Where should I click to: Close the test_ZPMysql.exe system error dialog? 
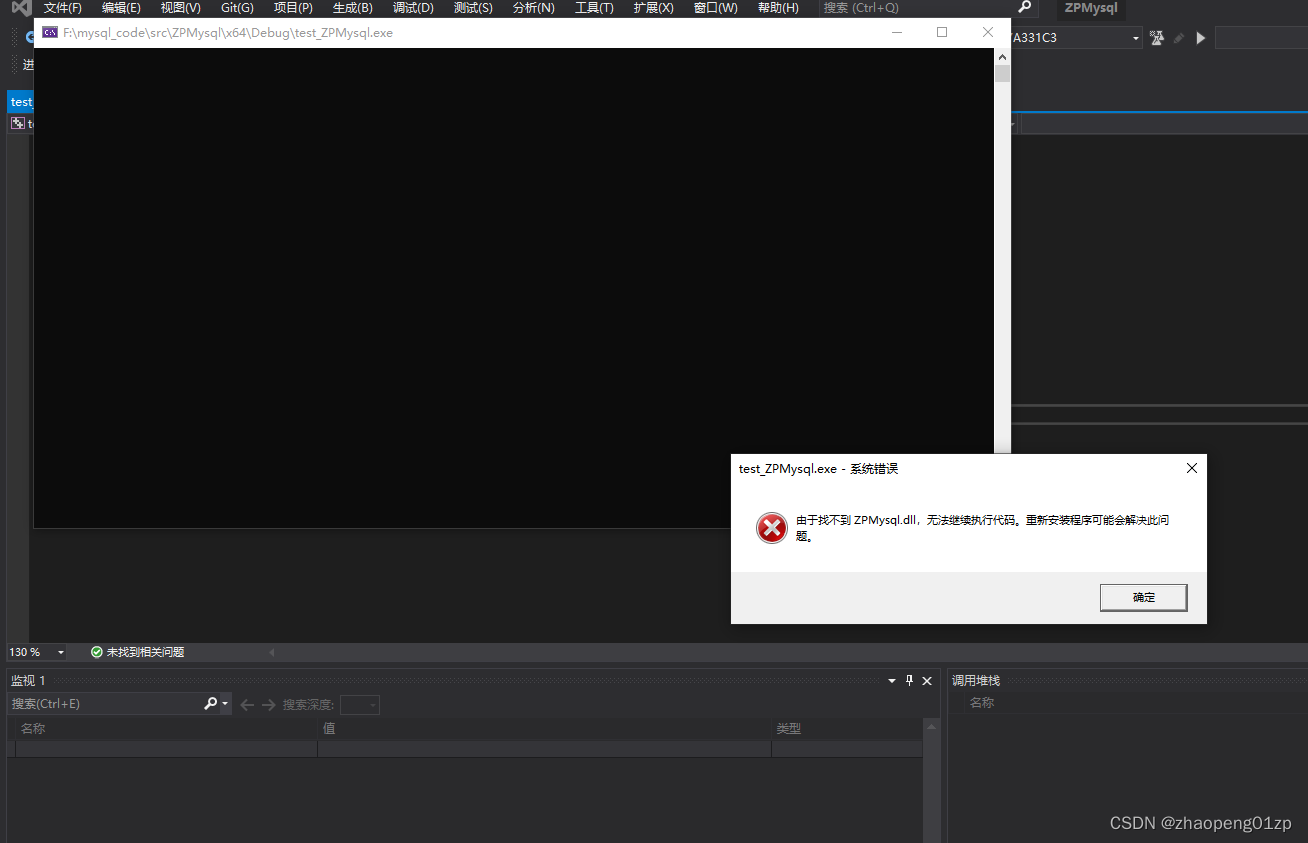tap(1191, 468)
